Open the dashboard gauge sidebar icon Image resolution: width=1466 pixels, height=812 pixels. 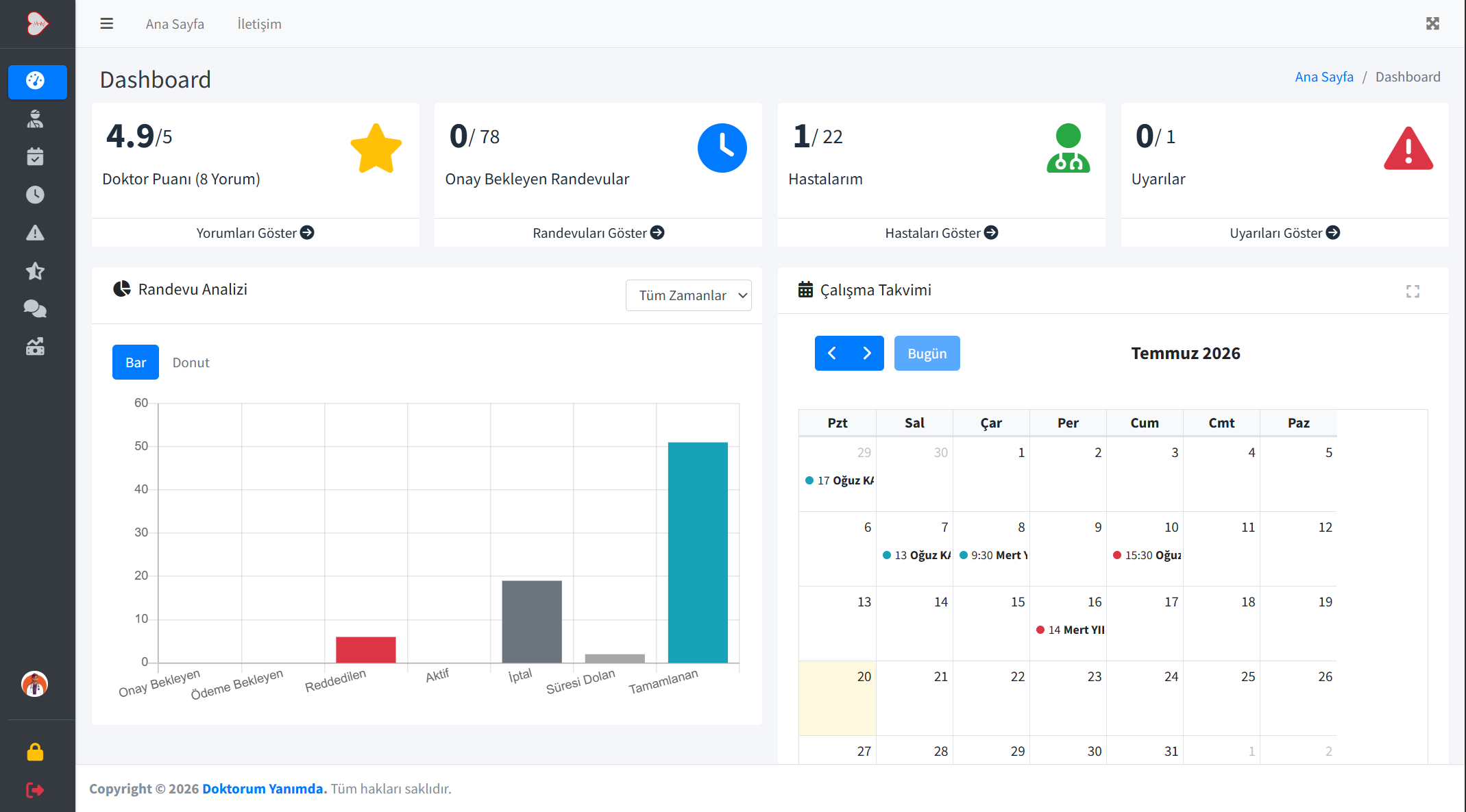coord(37,82)
